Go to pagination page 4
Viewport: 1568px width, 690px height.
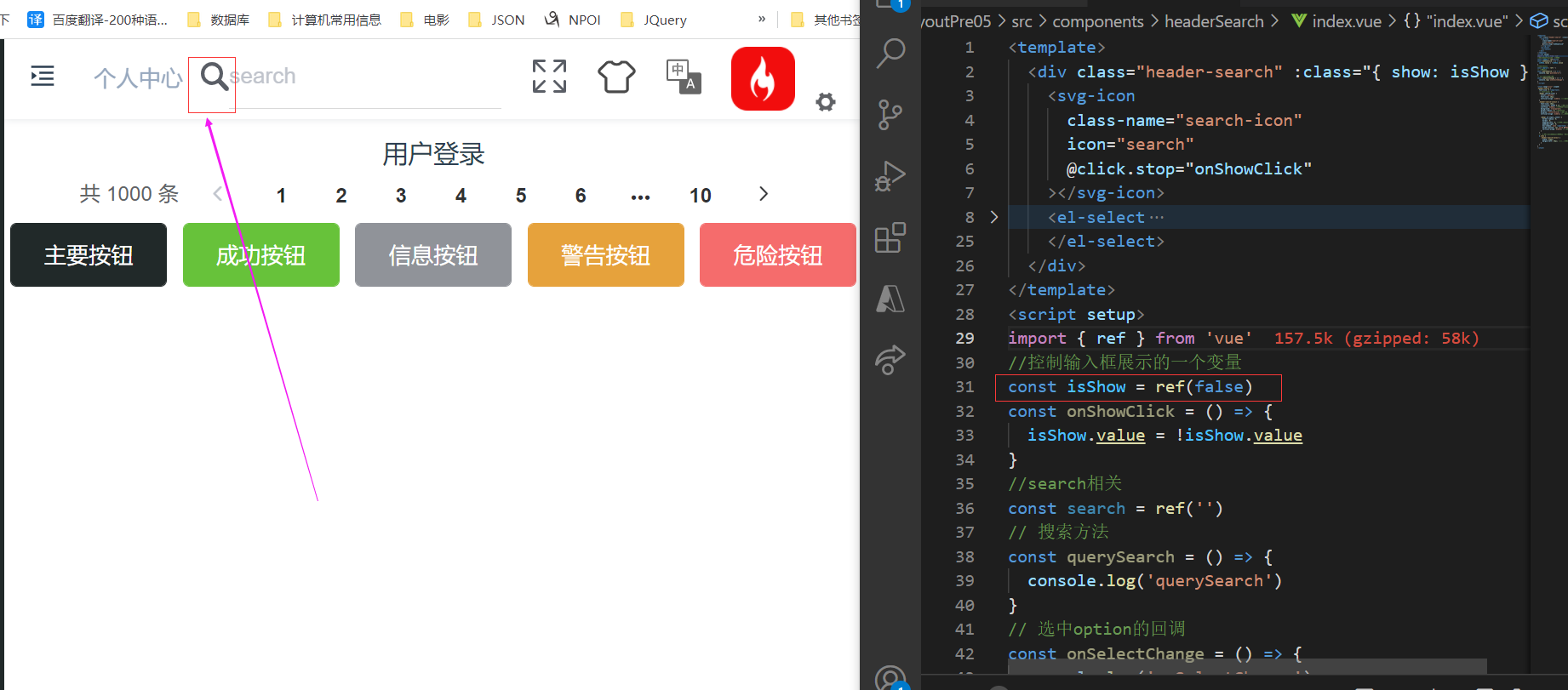pyautogui.click(x=461, y=196)
